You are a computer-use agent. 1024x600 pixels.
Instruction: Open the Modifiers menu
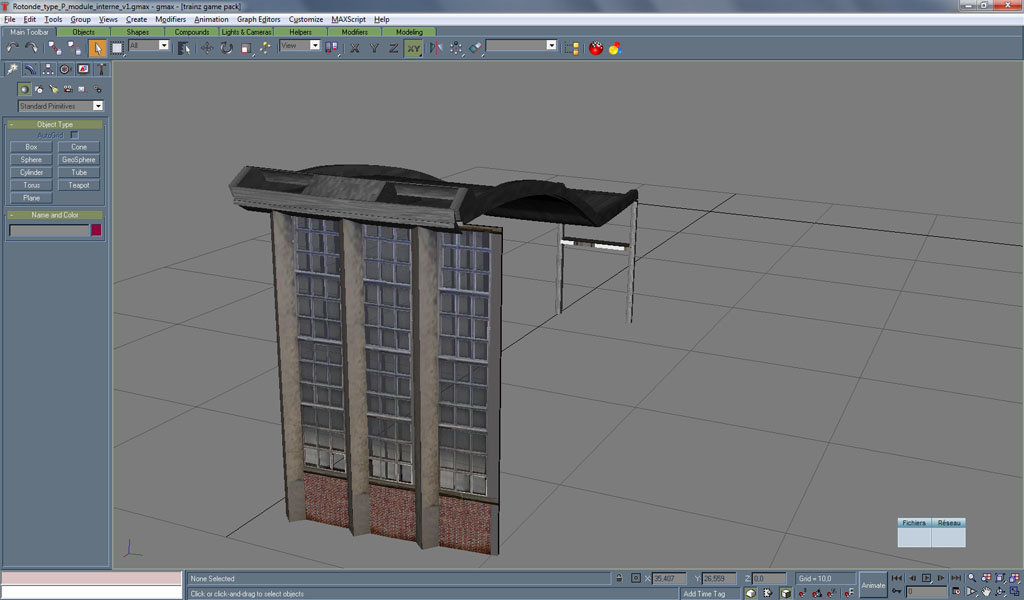[170, 19]
